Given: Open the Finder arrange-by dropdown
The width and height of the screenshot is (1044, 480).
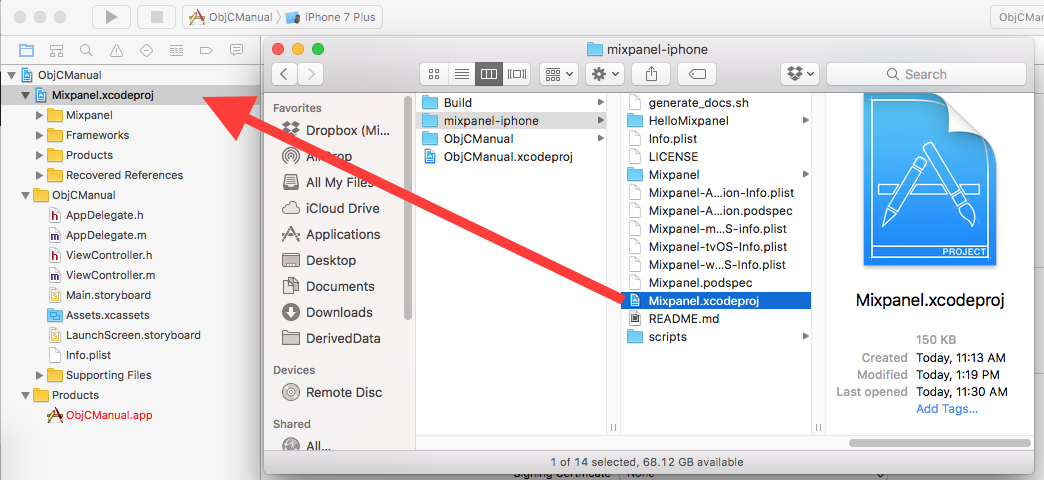Looking at the screenshot, I should click(x=559, y=74).
